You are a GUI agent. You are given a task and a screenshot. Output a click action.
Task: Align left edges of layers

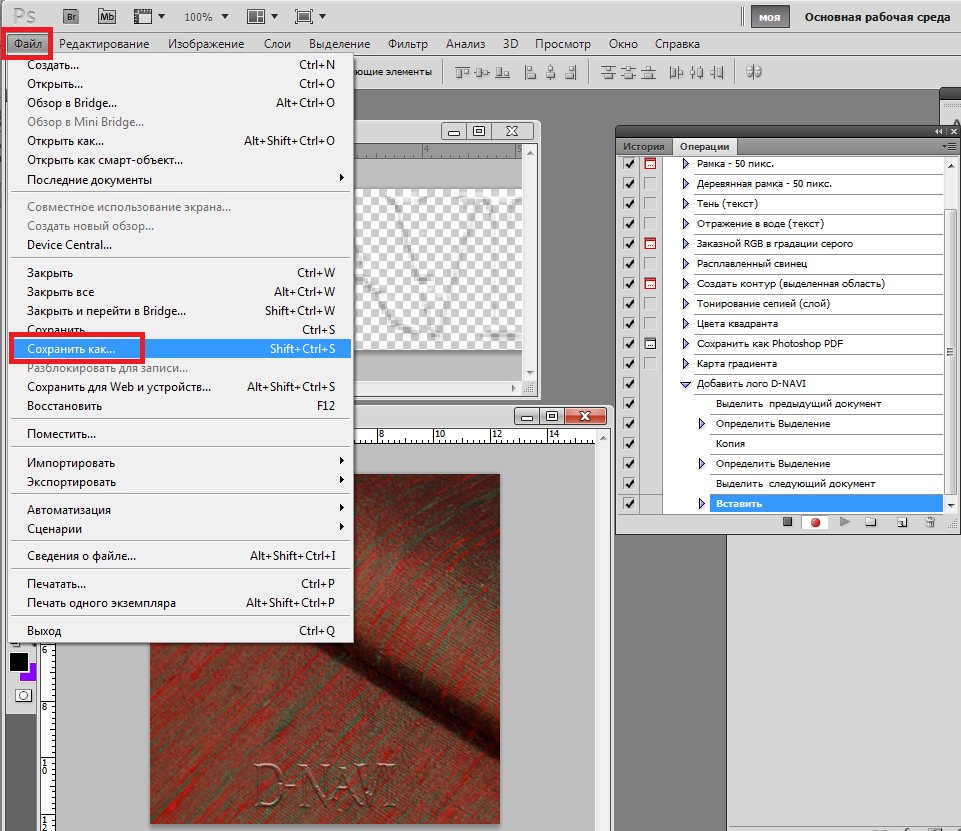tap(531, 72)
